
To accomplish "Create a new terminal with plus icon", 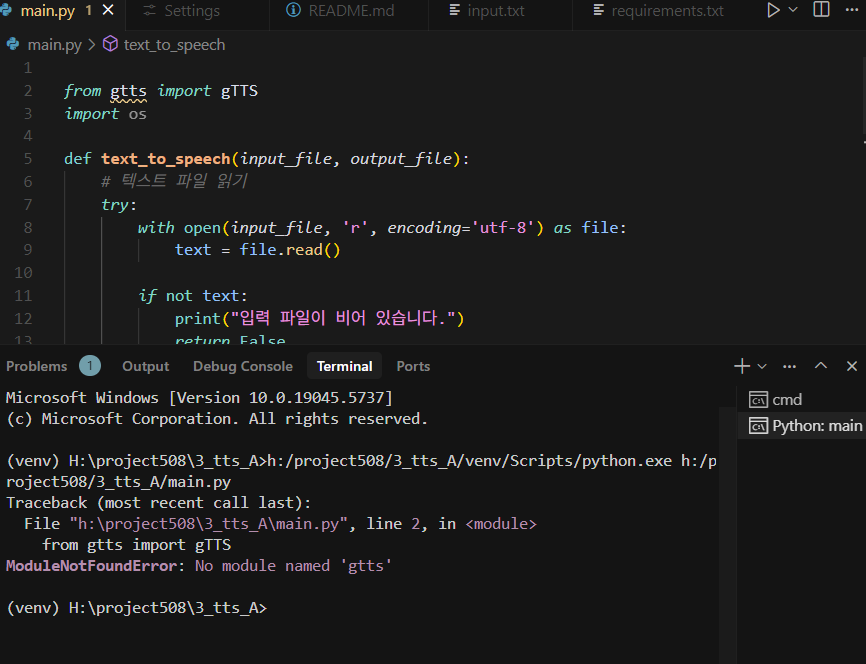I will click(x=742, y=366).
